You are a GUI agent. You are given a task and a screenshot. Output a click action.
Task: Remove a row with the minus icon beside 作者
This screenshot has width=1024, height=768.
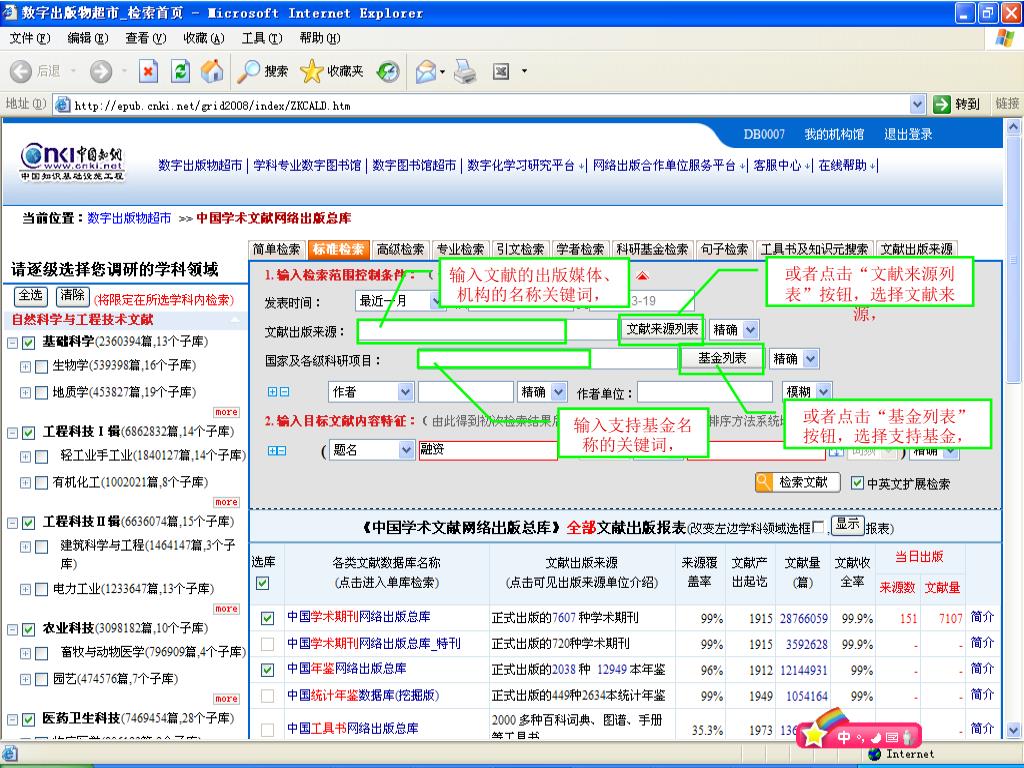(284, 392)
